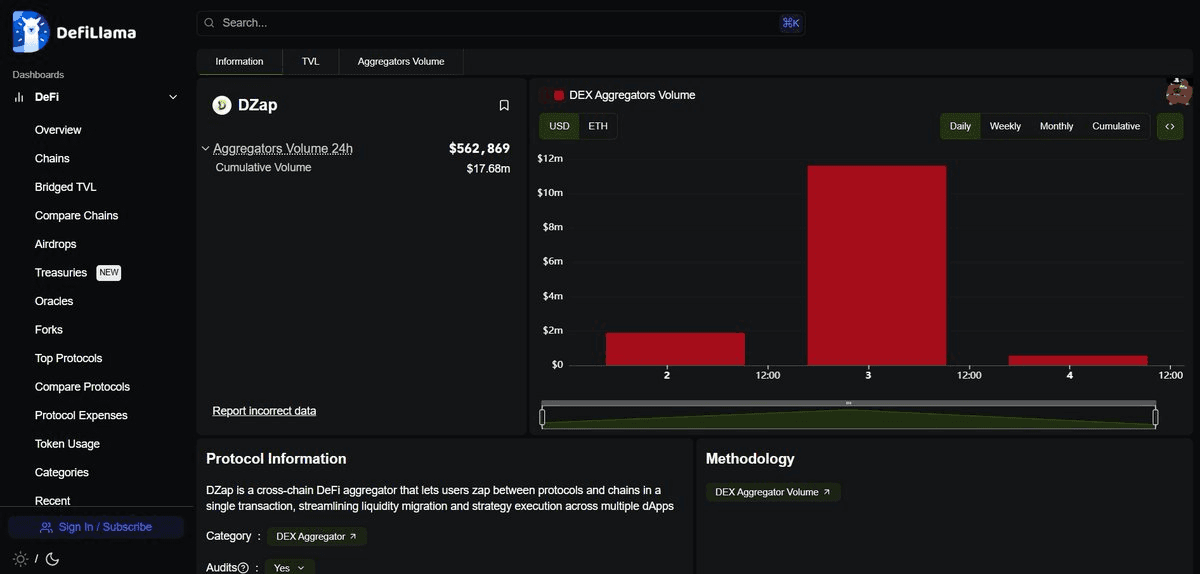1200x574 pixels.
Task: Switch to light theme sun icon
Action: coord(20,559)
